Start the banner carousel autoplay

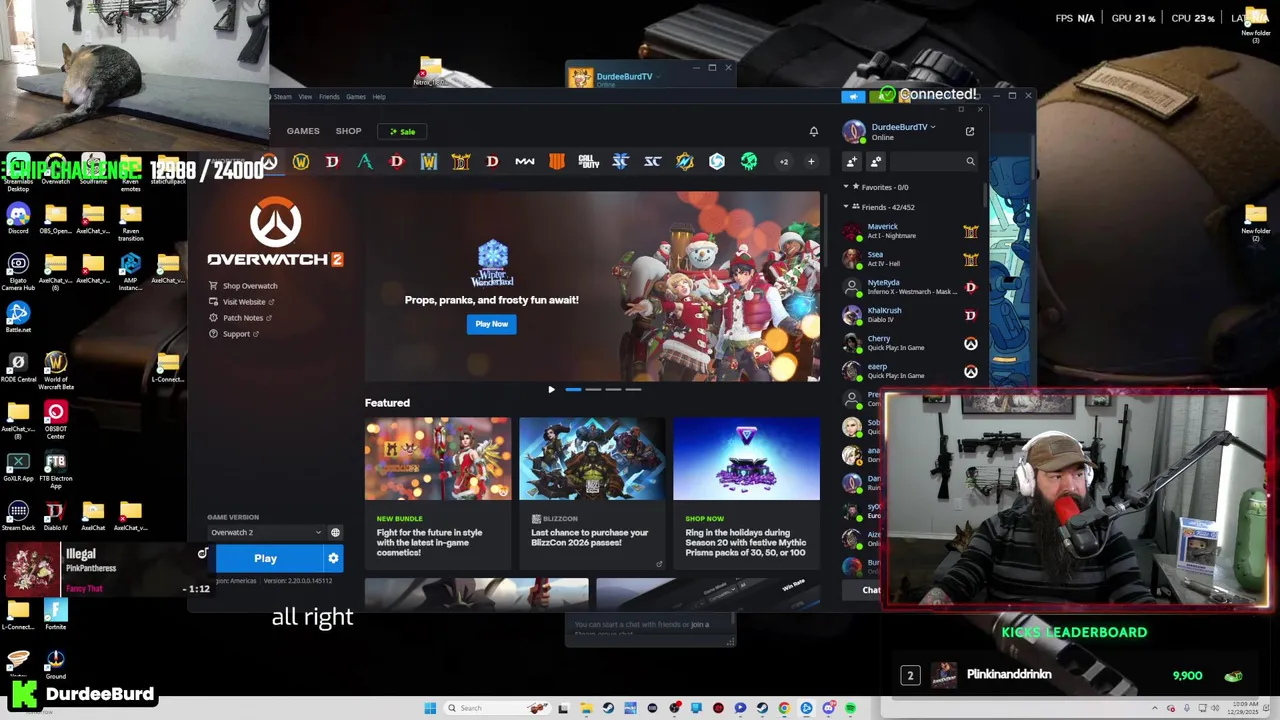pos(551,390)
